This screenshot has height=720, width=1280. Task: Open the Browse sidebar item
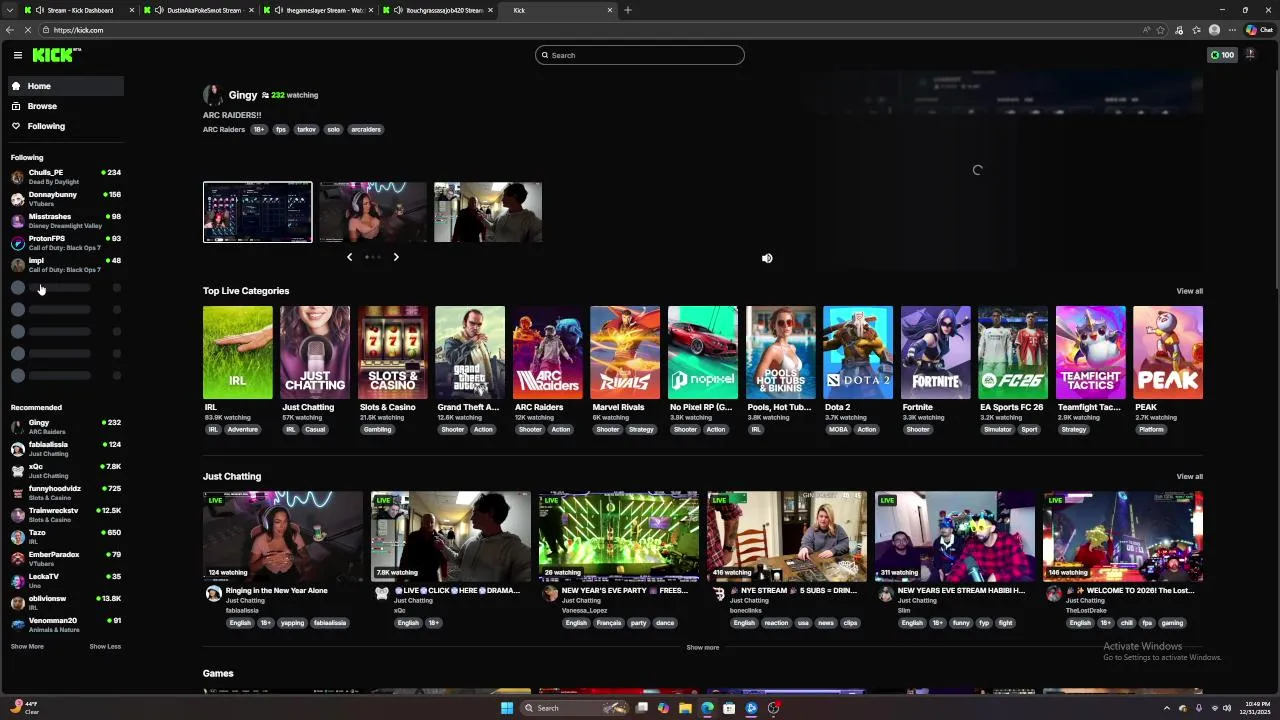point(66,106)
